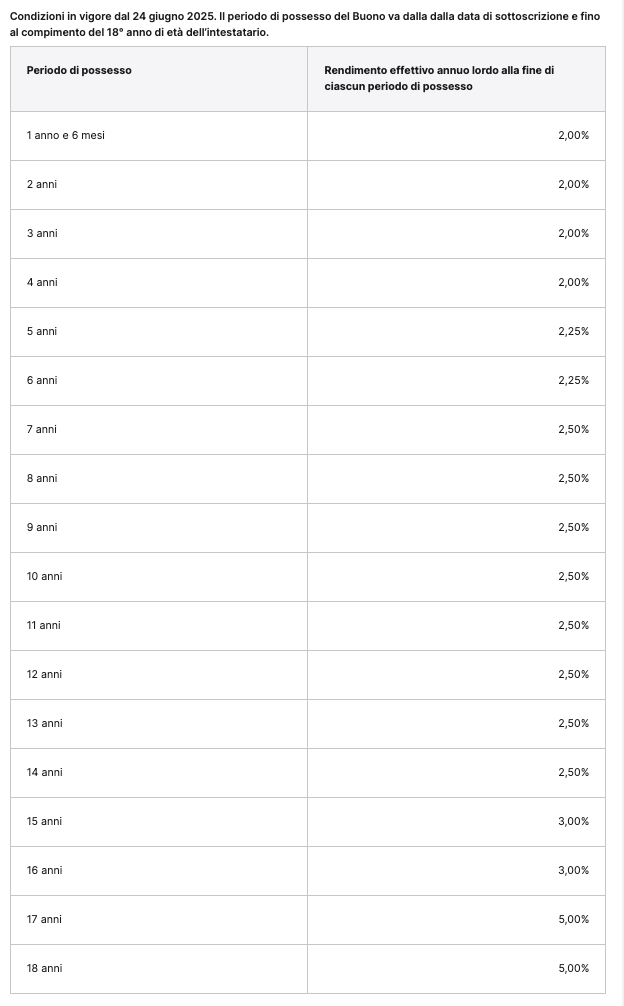
Task: Select the "18 anni" period cell
Action: [44, 968]
